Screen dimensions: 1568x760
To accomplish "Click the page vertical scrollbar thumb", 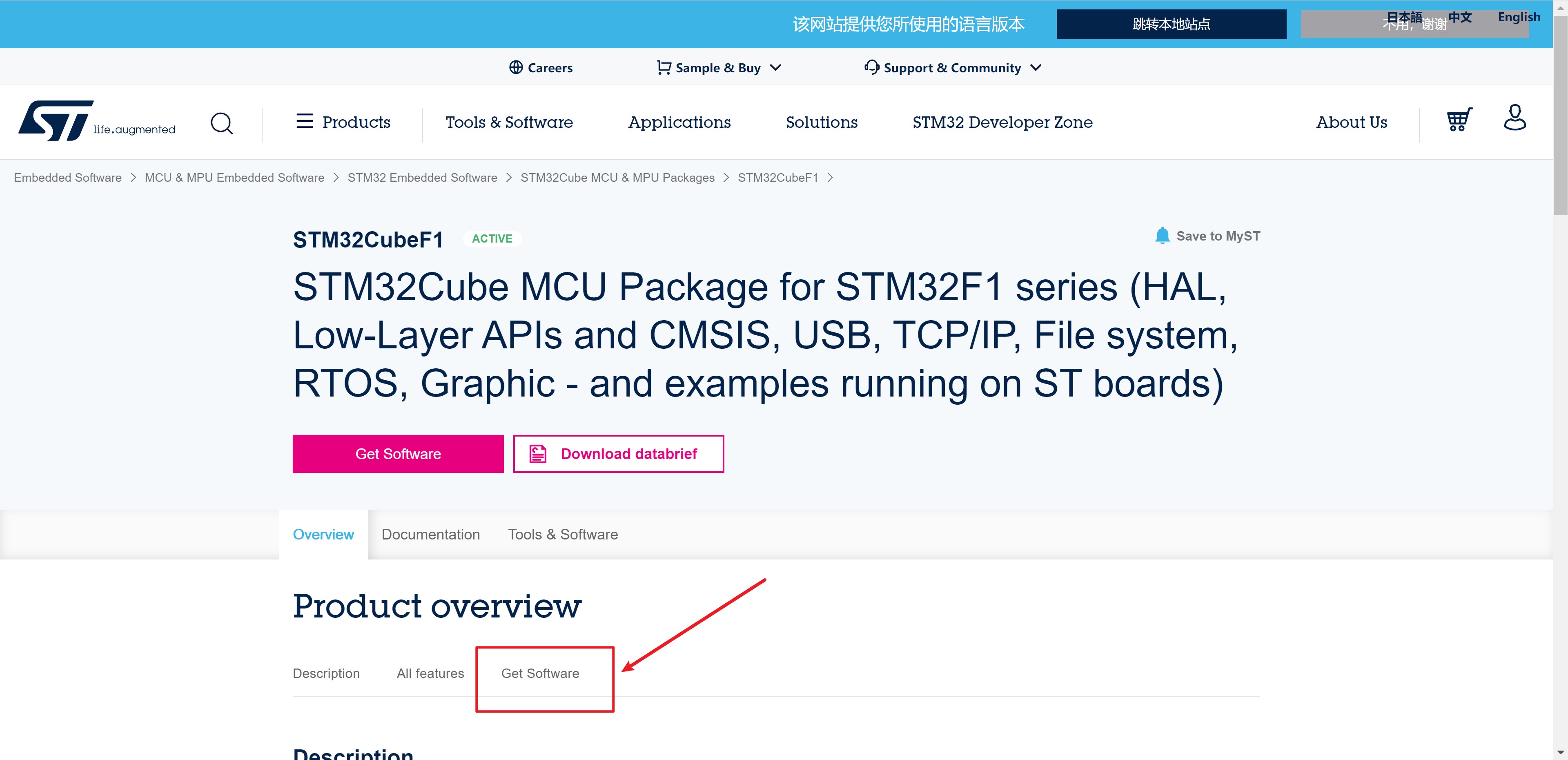I will tap(1560, 116).
